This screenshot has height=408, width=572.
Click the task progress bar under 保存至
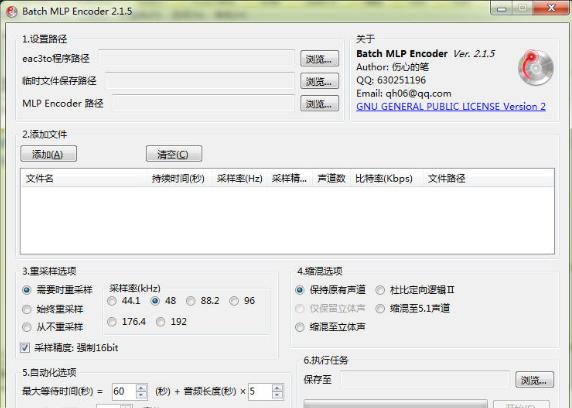395,404
